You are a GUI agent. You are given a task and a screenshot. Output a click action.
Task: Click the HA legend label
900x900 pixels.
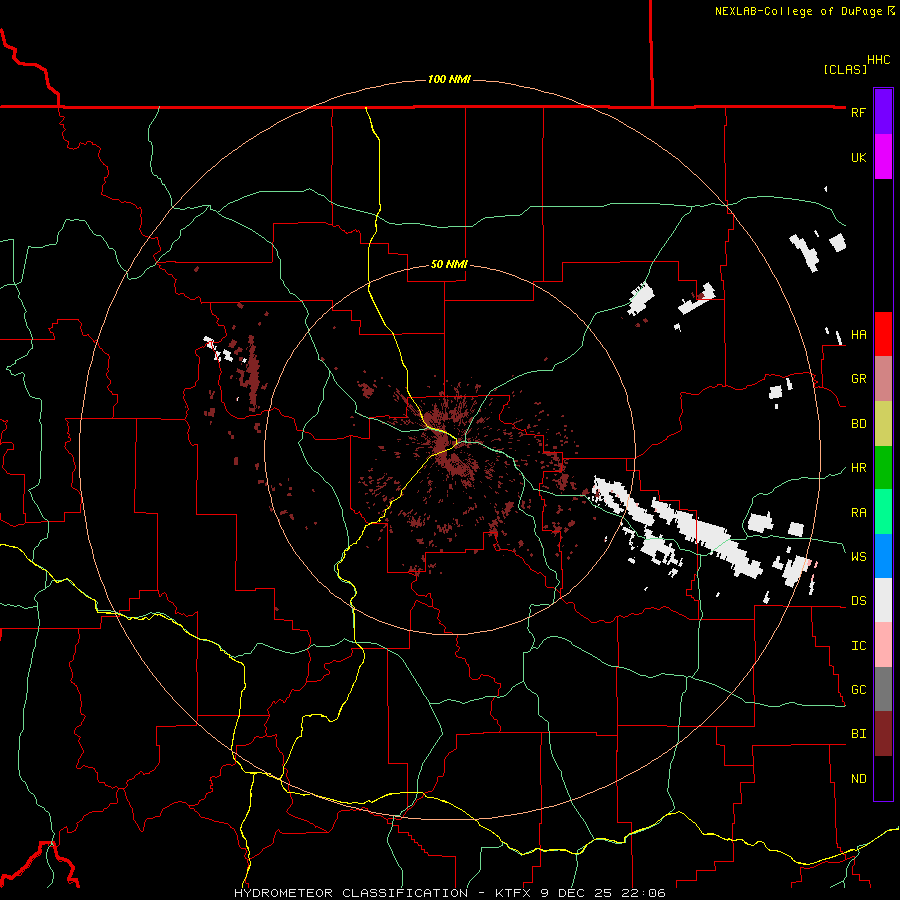click(x=858, y=335)
